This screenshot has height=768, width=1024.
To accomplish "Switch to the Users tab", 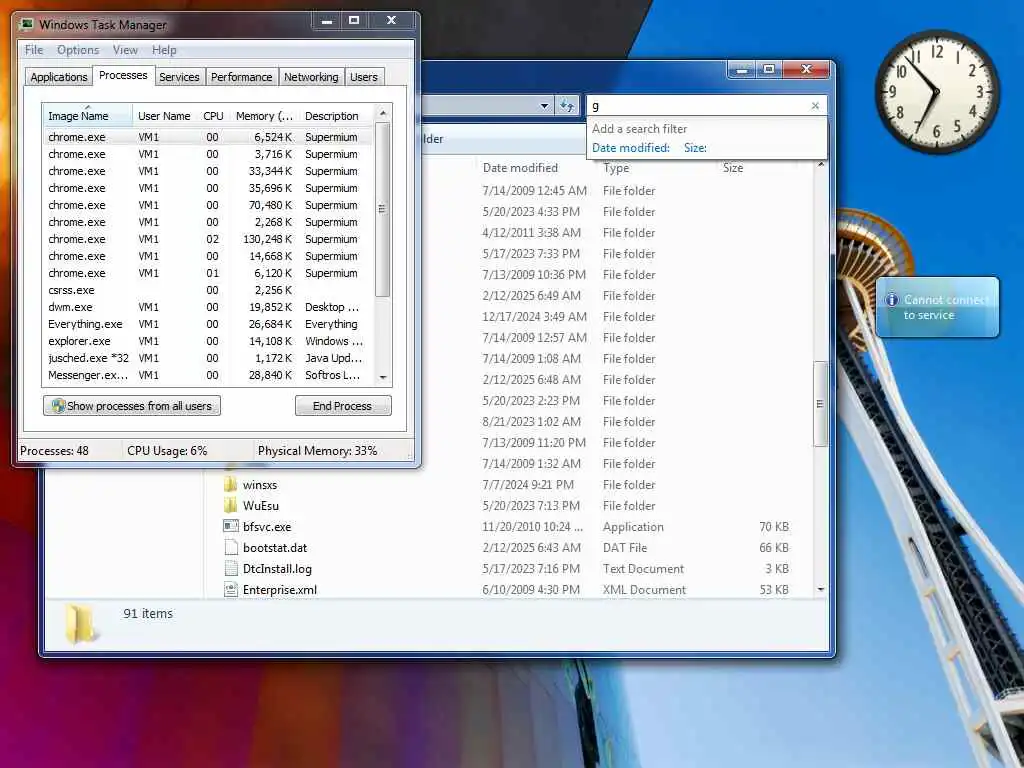I will [x=364, y=77].
